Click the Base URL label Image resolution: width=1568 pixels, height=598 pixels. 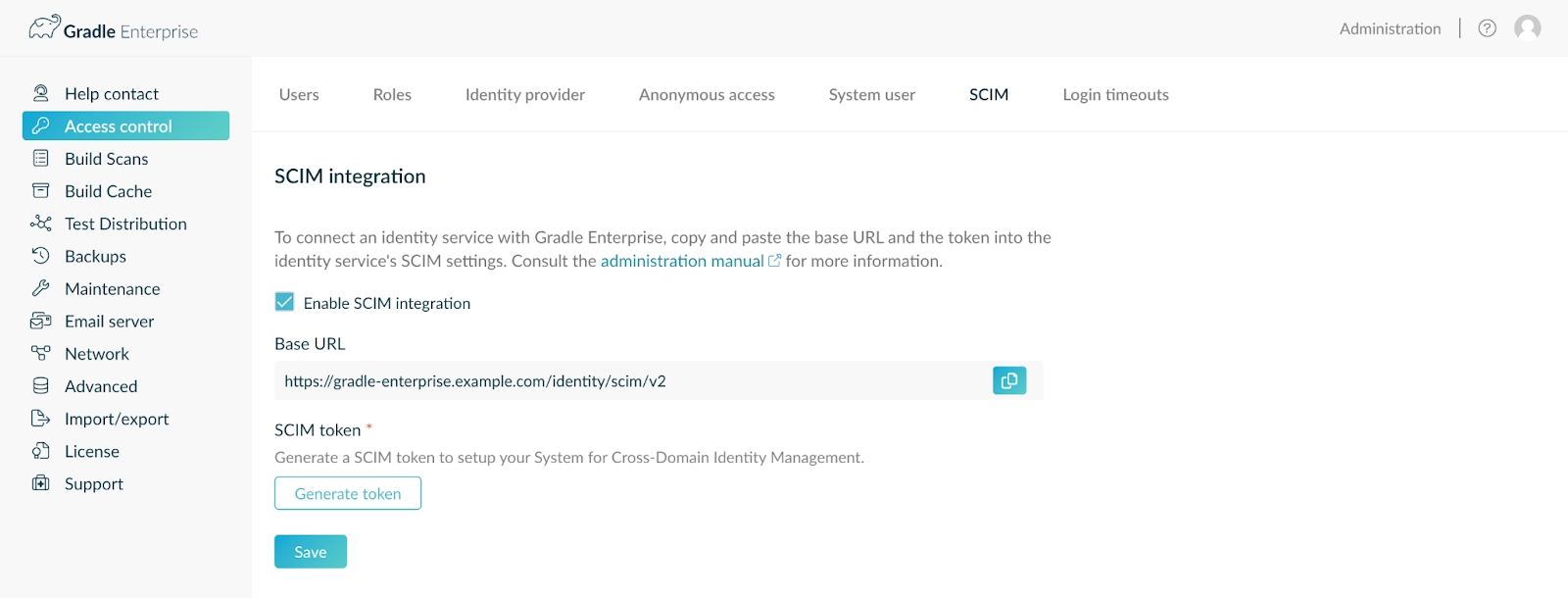point(310,343)
